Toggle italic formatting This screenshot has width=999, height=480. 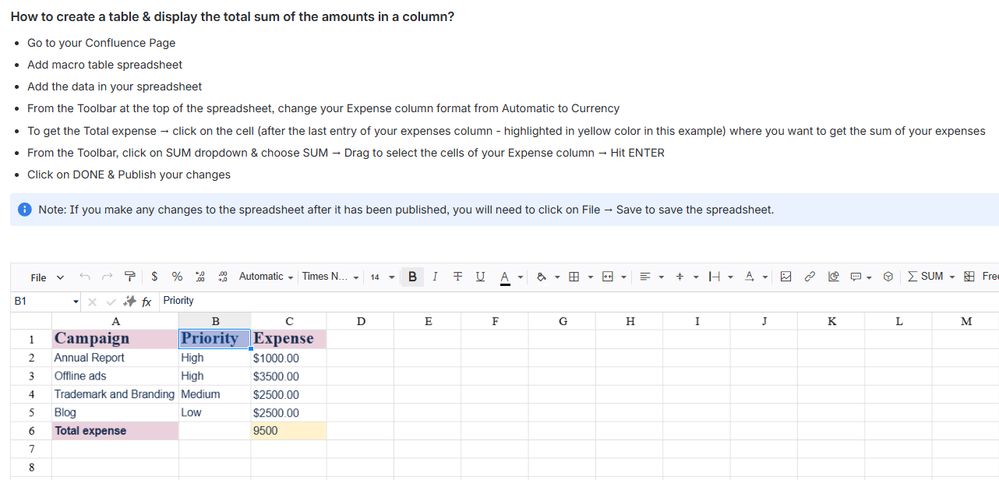[x=435, y=277]
